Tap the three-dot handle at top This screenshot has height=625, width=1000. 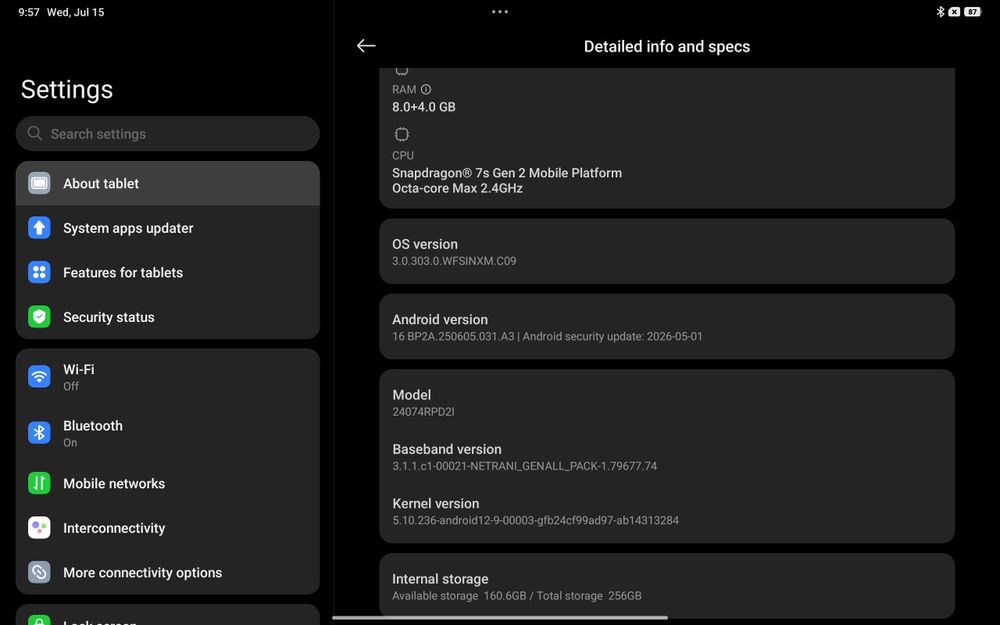tap(500, 11)
